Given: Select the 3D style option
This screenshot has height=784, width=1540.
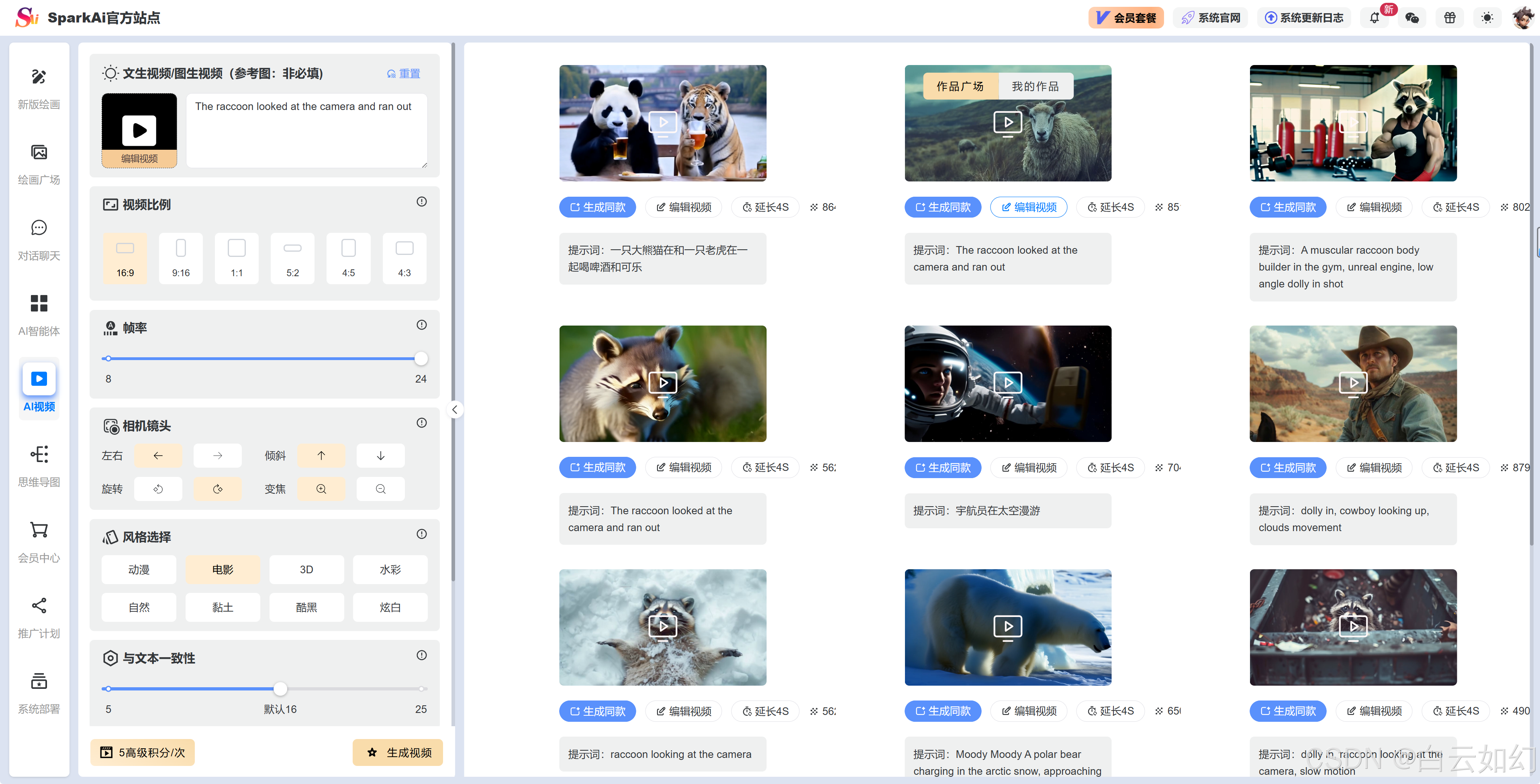Looking at the screenshot, I should tap(306, 570).
